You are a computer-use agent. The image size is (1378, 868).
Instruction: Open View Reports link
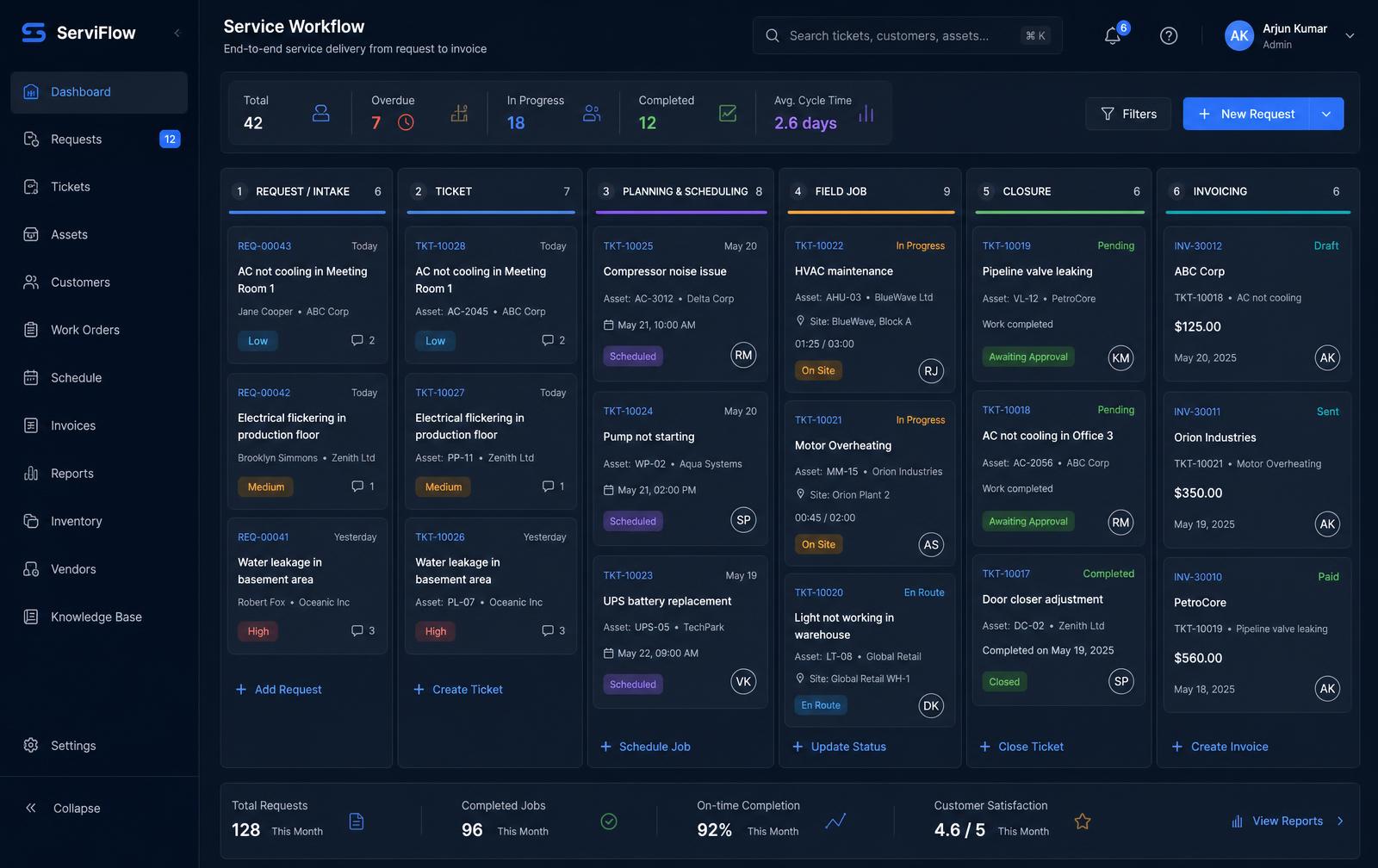[x=1288, y=821]
